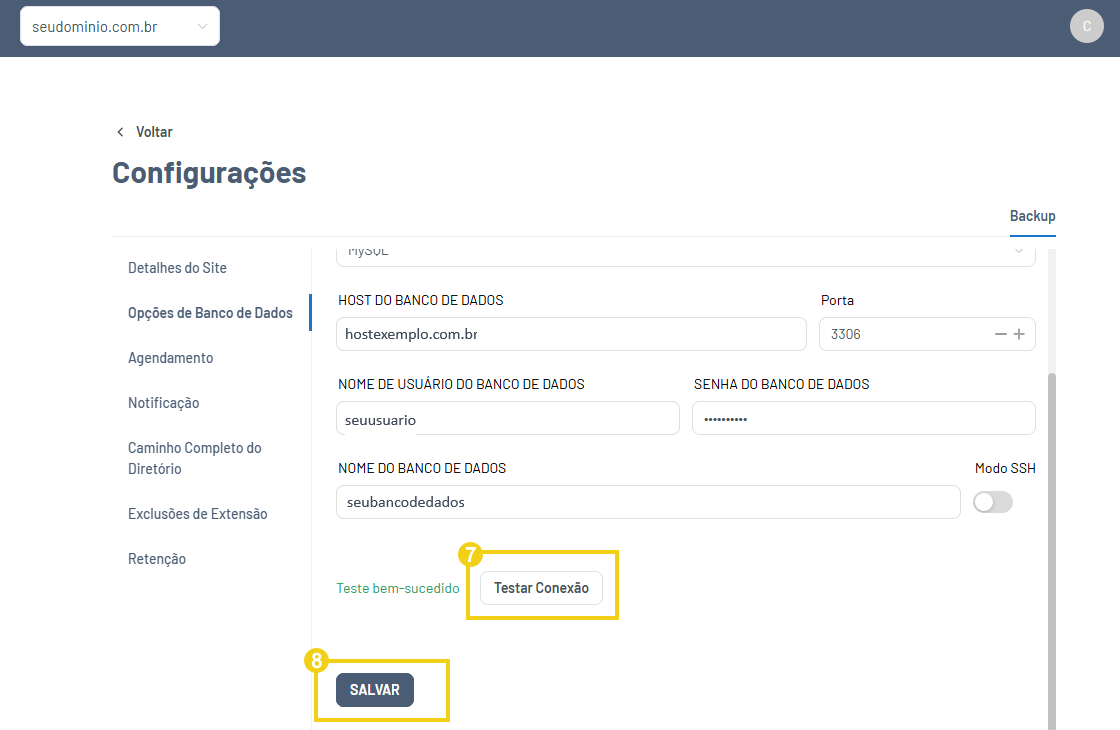
Task: Click the Testar Conexão button
Action: tap(541, 588)
